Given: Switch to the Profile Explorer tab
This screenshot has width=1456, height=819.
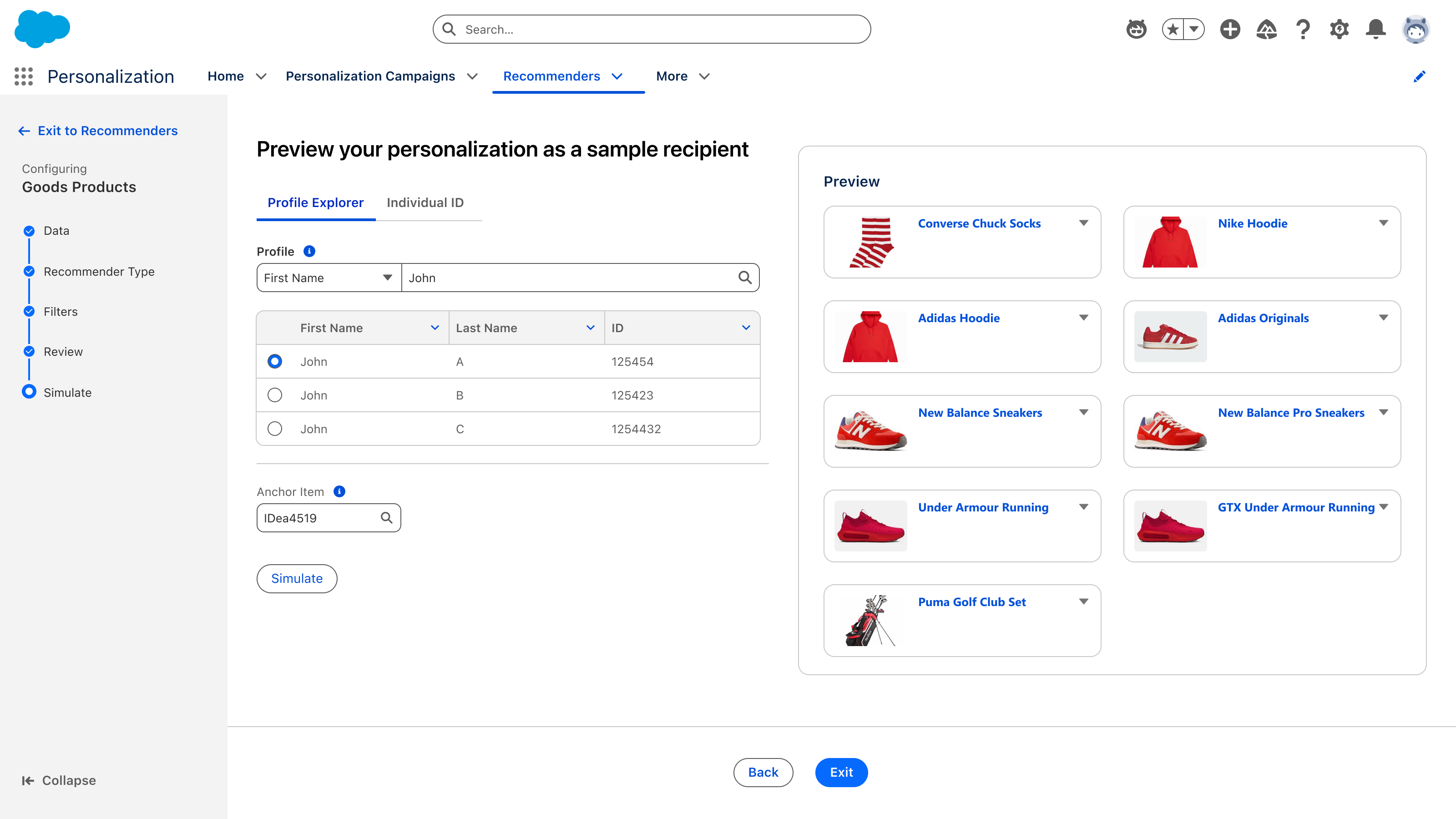Looking at the screenshot, I should (x=315, y=202).
